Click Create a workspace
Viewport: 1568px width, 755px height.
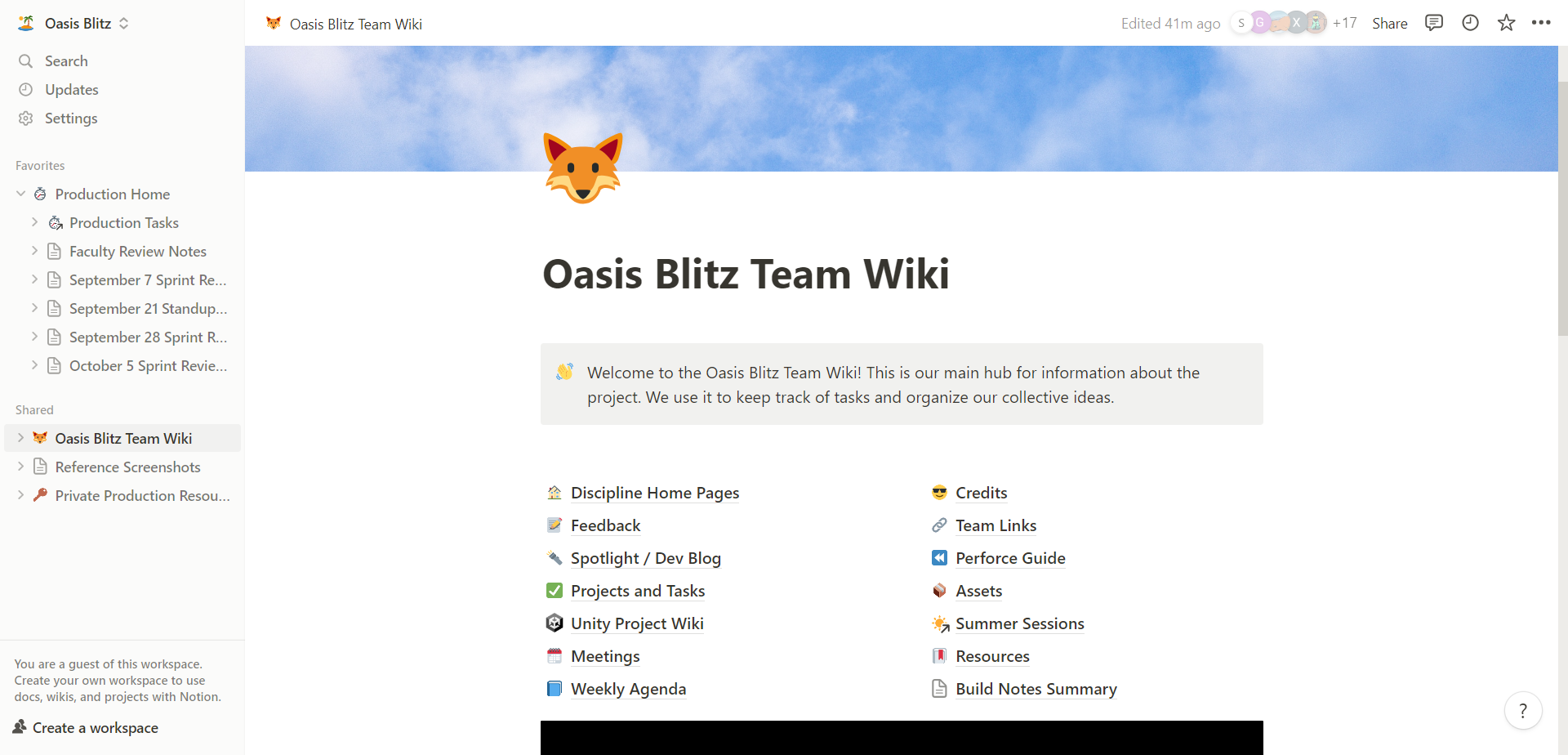[86, 728]
